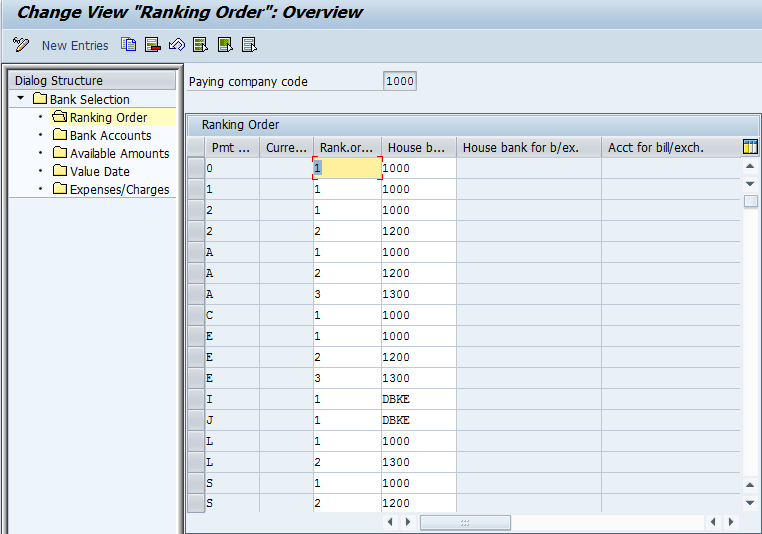Screen dimensions: 762x534
Task: Click the Undo Change icon in toolbar
Action: (x=176, y=45)
